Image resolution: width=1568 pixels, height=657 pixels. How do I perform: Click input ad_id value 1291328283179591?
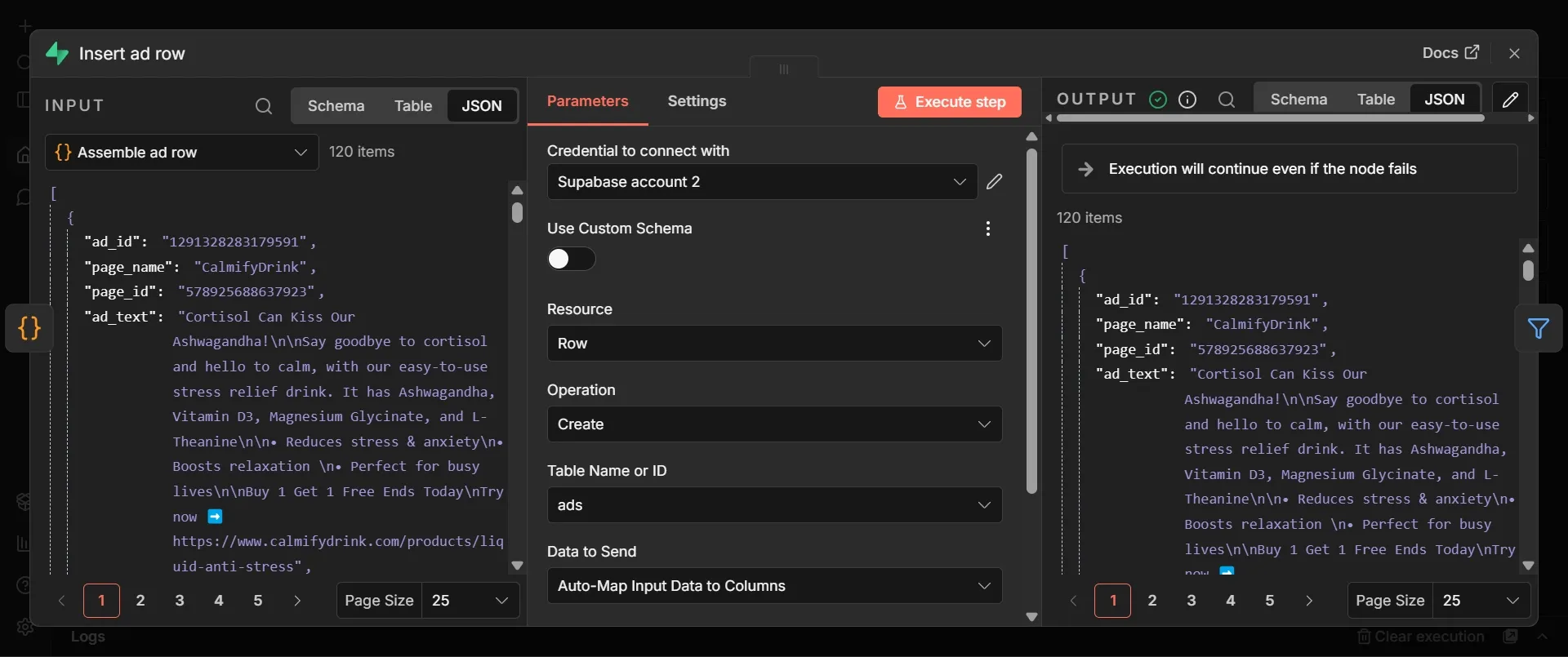click(234, 242)
